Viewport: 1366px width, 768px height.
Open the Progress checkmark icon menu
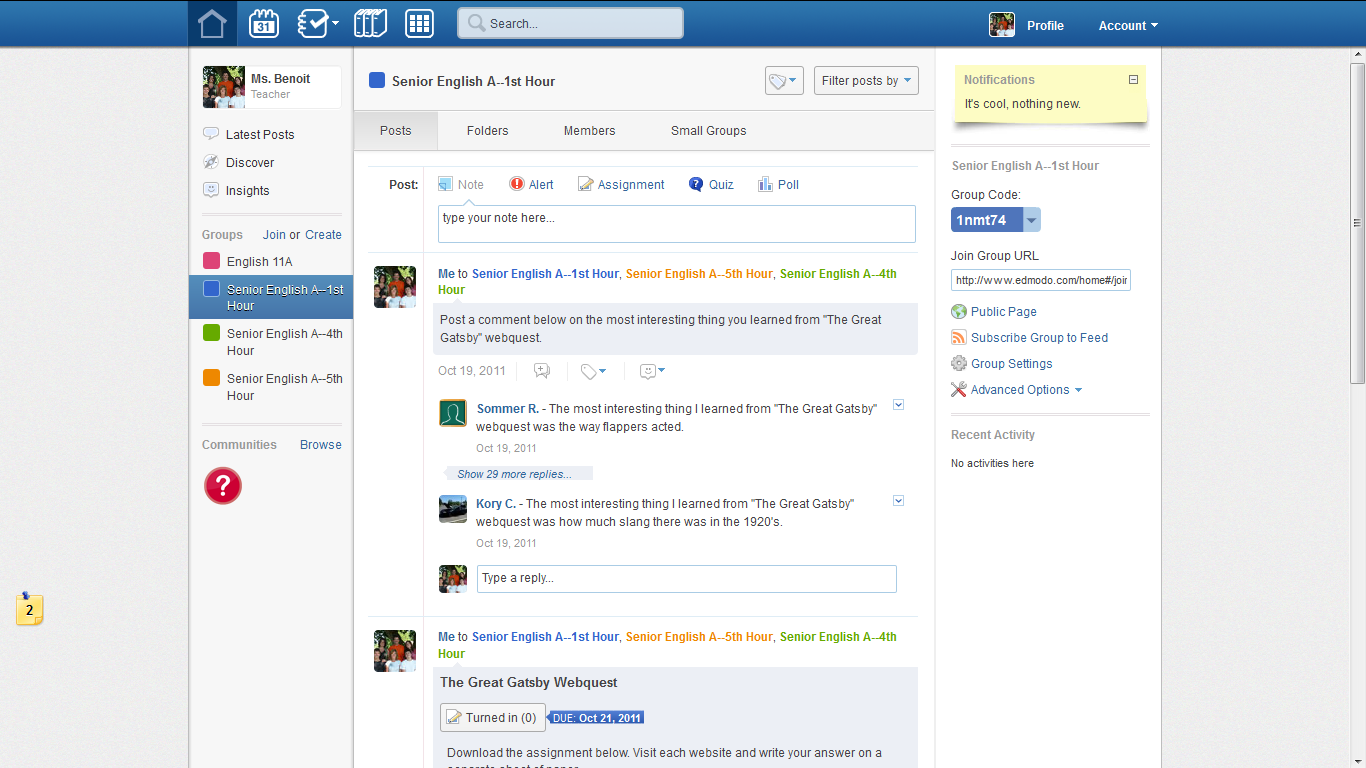pyautogui.click(x=318, y=23)
